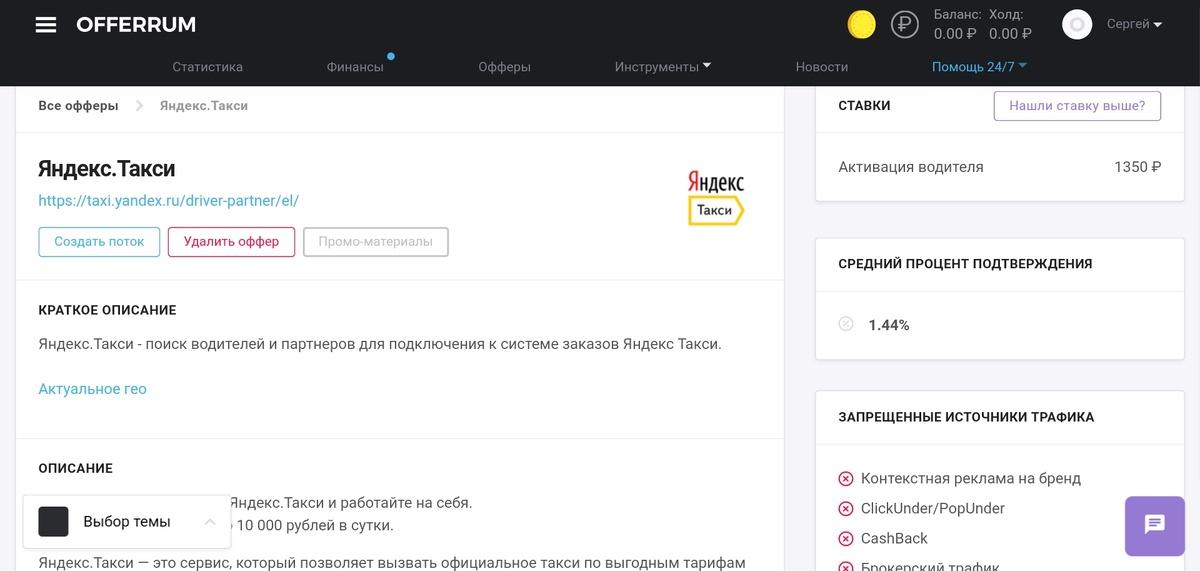
Task: Open the Сергей account dropdown
Action: point(1134,24)
